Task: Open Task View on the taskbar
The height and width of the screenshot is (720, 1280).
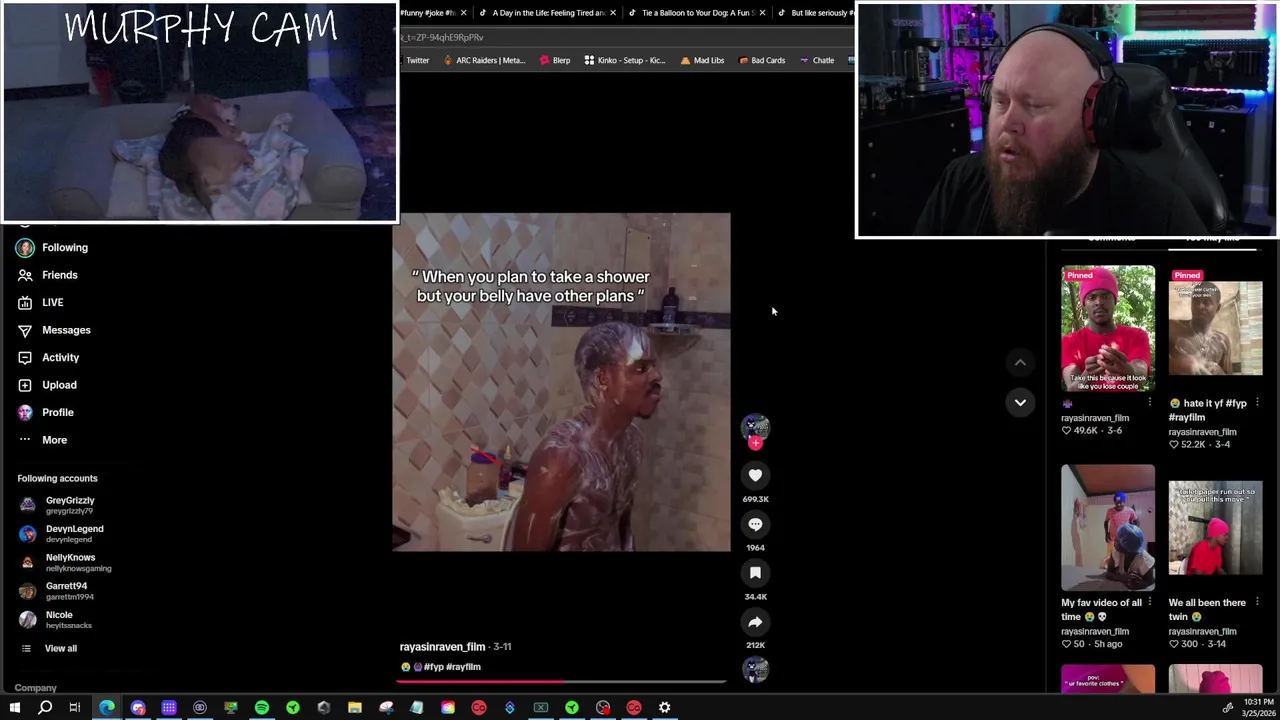Action: coord(75,708)
